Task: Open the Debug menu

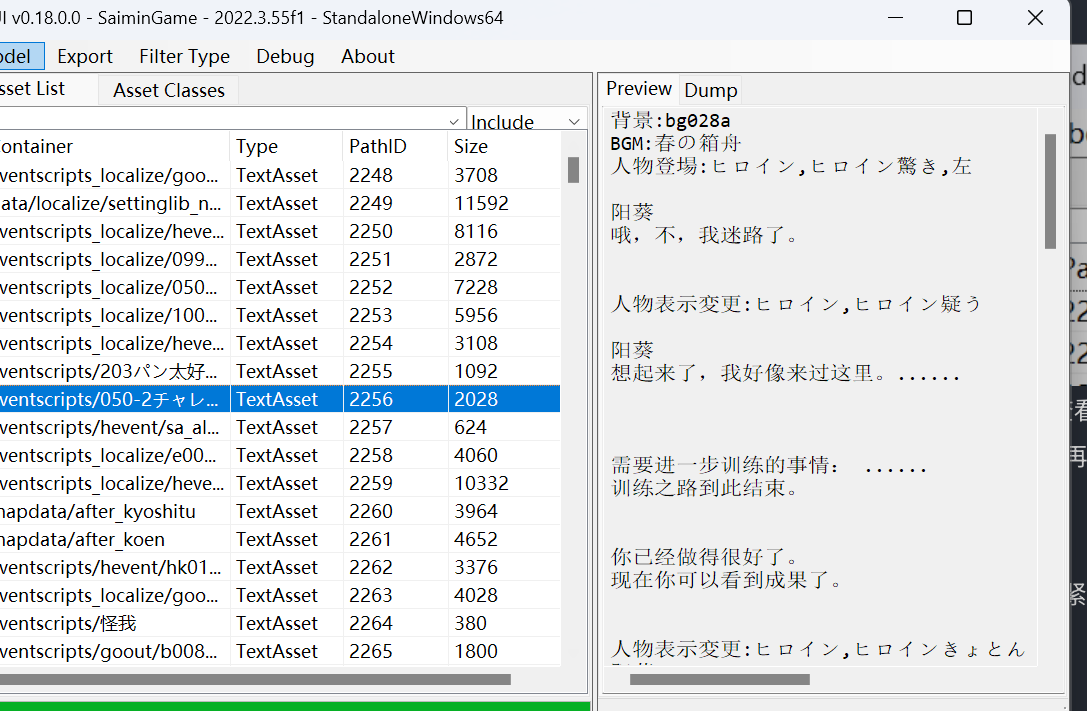Action: [x=285, y=56]
